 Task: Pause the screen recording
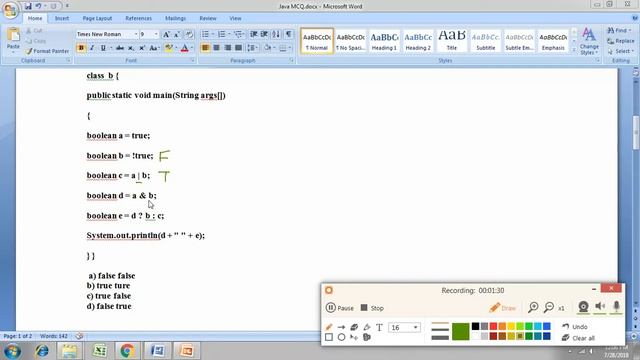(x=340, y=308)
